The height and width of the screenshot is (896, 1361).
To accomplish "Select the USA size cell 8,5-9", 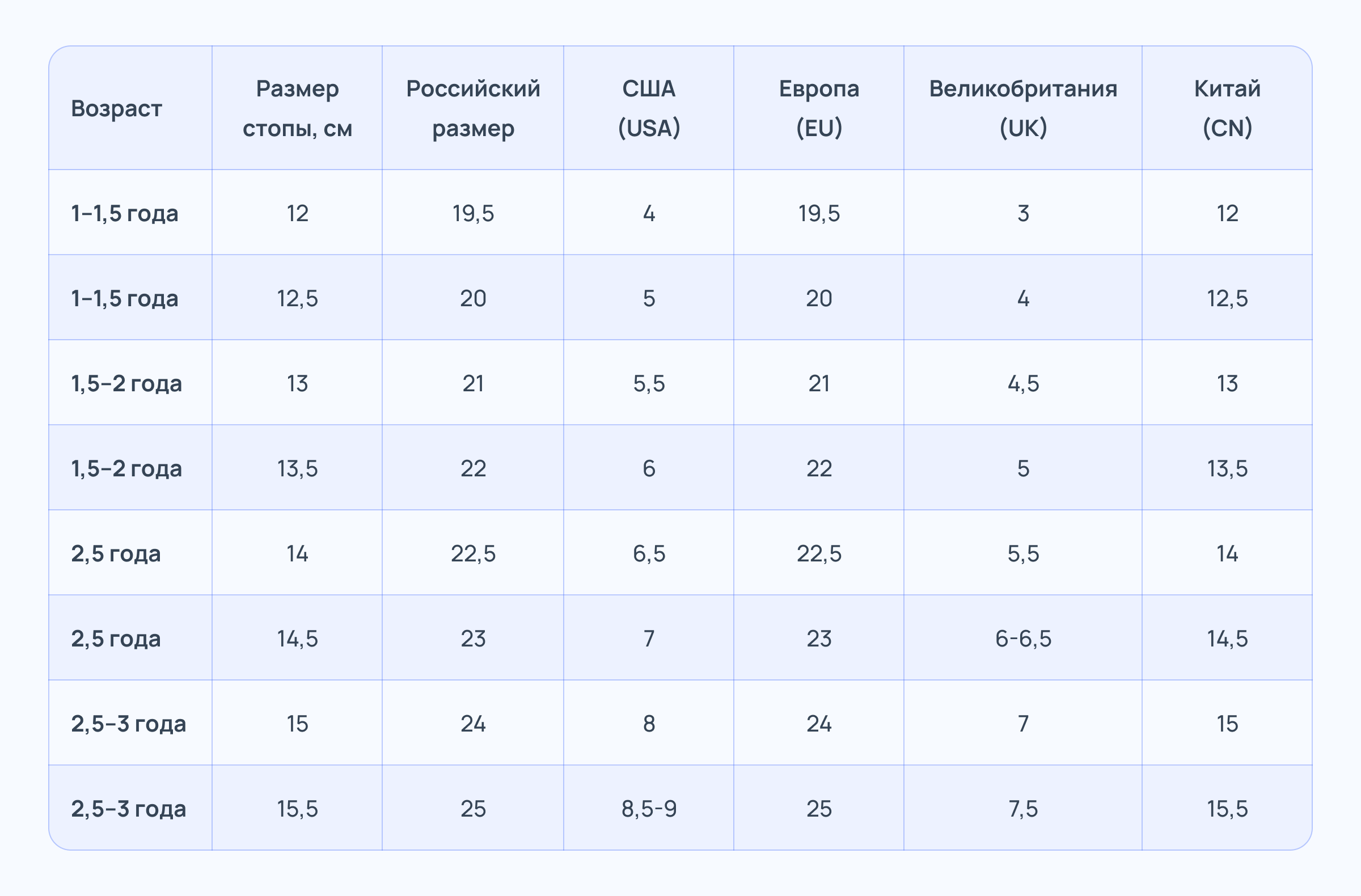I will pyautogui.click(x=649, y=809).
